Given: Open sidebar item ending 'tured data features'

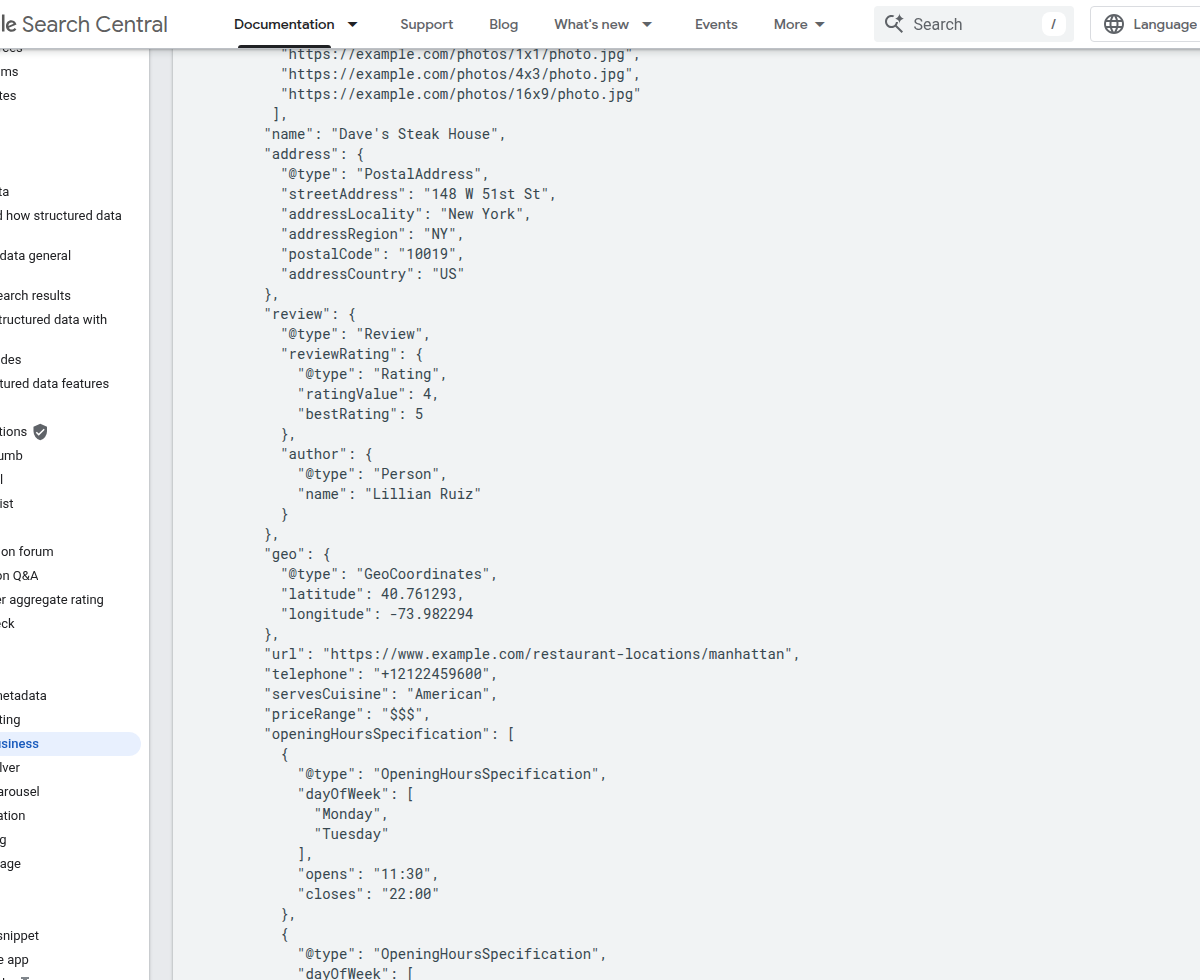Looking at the screenshot, I should [x=55, y=384].
